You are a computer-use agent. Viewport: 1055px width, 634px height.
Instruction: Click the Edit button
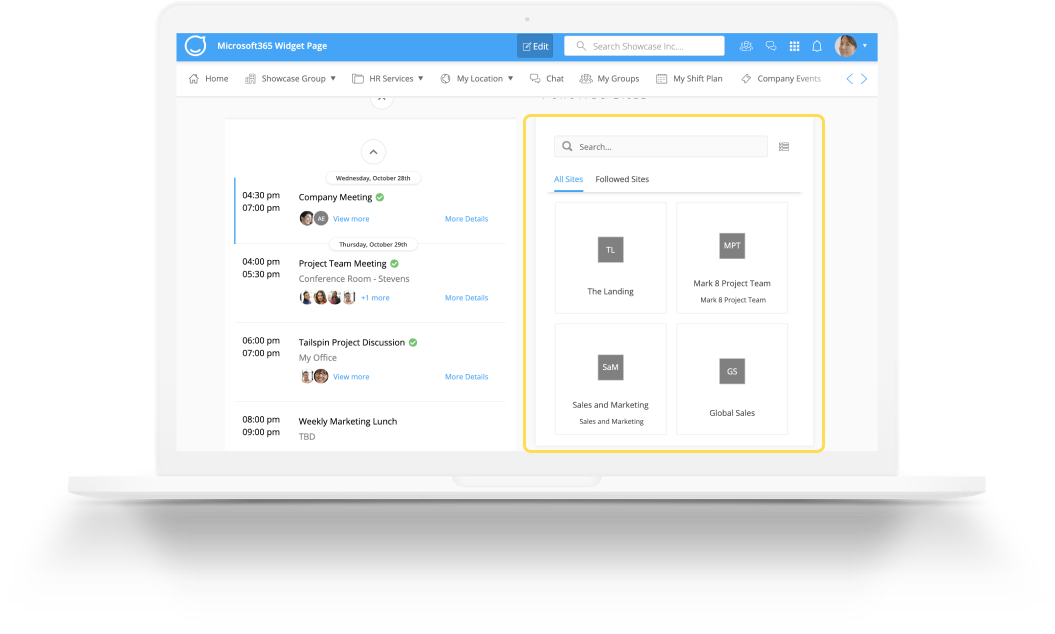535,45
